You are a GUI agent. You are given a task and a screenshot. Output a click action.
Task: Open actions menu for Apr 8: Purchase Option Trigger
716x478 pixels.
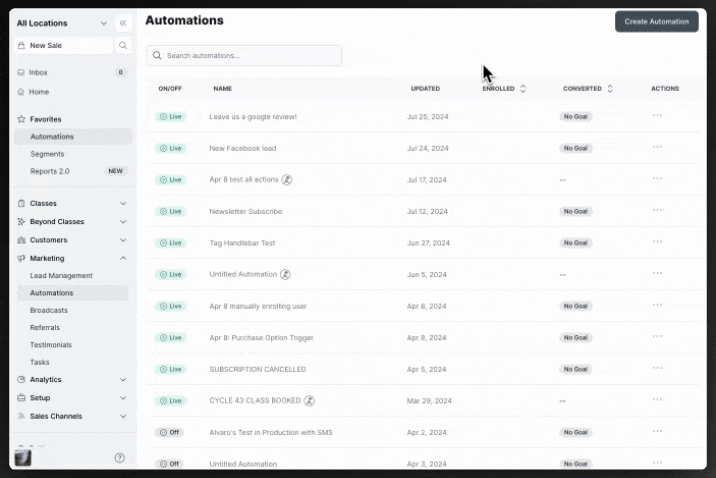[657, 336]
